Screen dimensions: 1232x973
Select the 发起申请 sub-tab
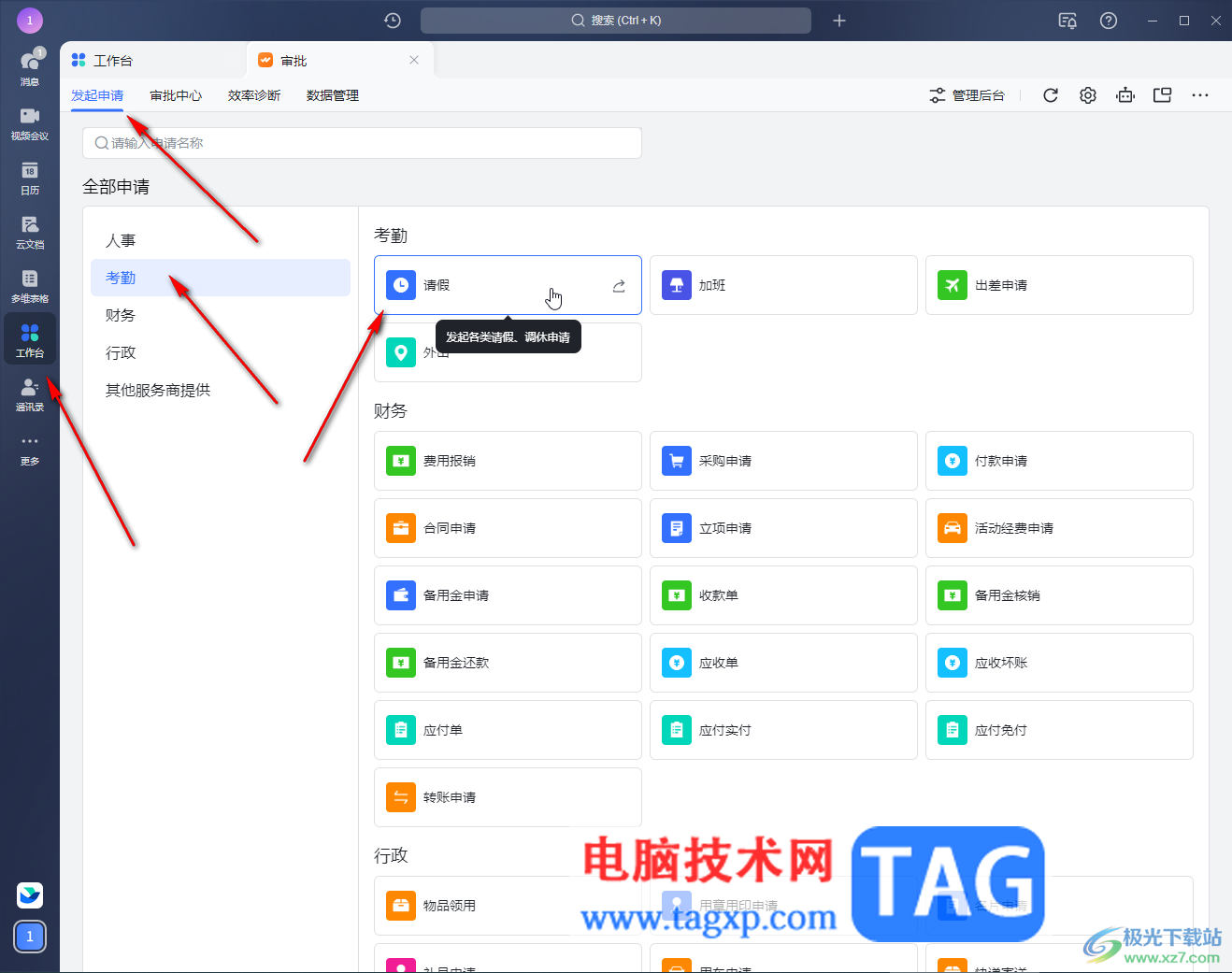coord(97,95)
